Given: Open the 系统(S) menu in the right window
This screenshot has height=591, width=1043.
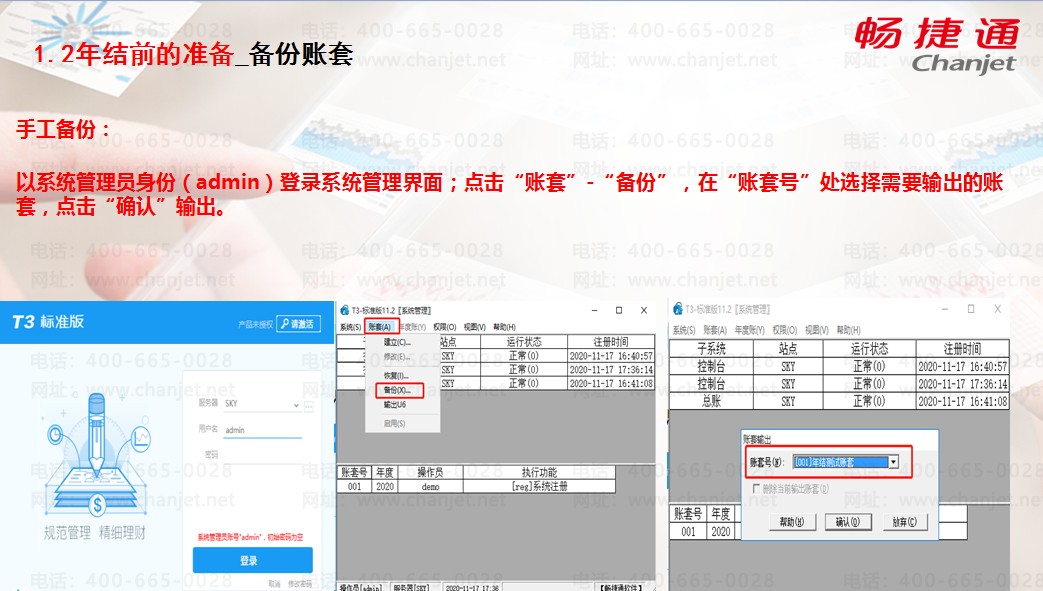Looking at the screenshot, I should 684,330.
